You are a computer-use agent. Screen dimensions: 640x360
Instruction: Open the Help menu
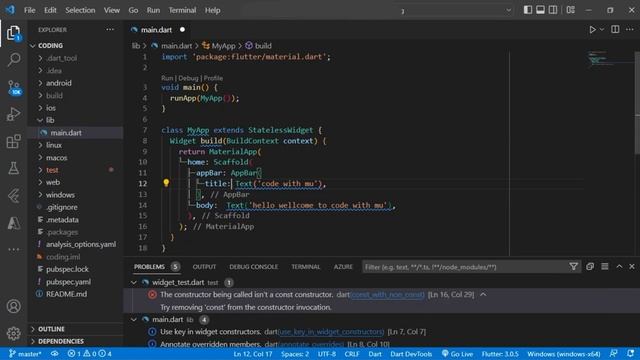pos(212,10)
